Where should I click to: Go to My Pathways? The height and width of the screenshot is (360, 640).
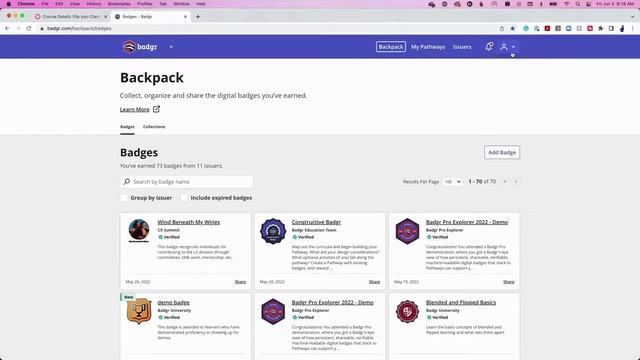(x=428, y=47)
